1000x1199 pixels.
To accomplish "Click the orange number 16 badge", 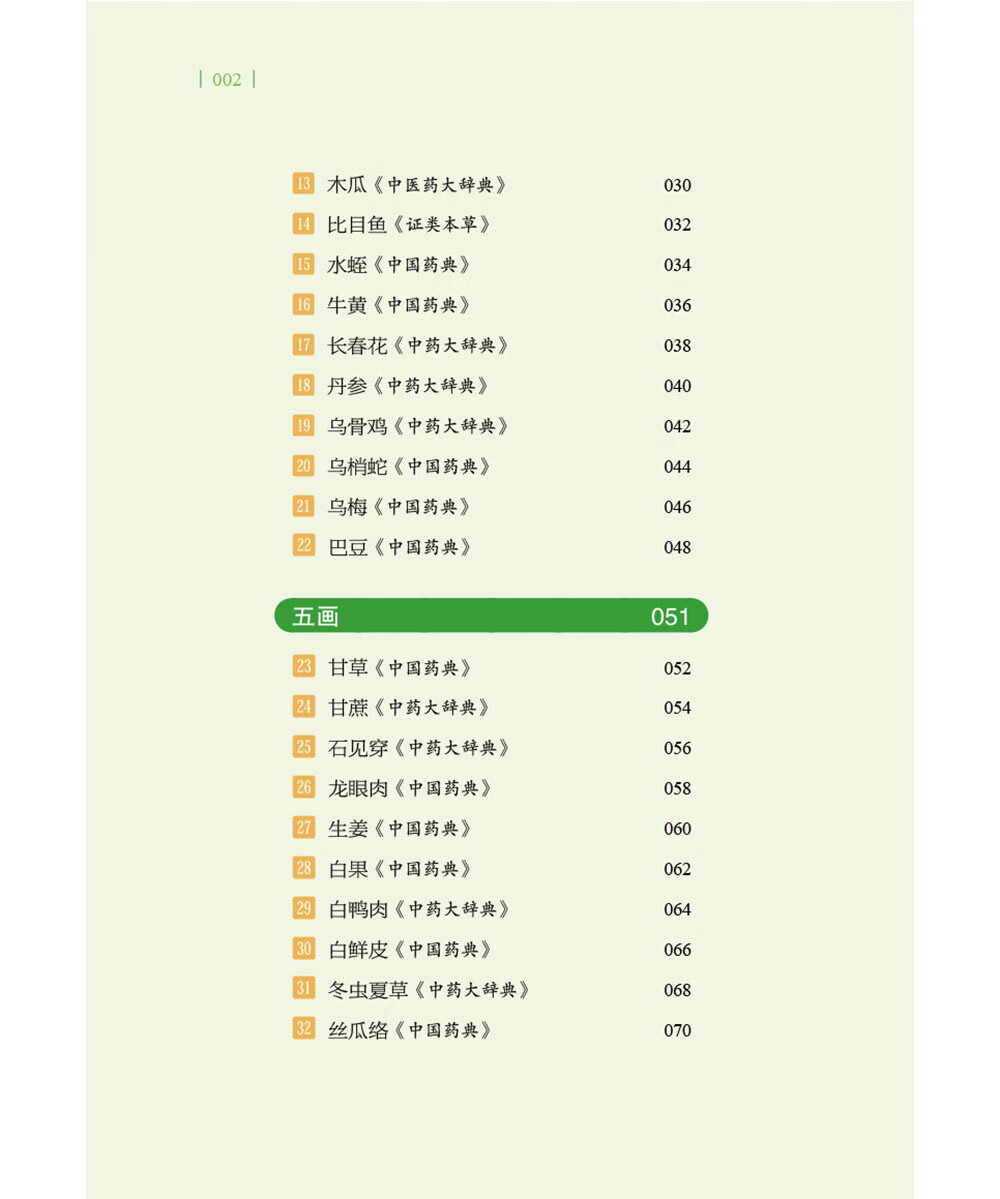I will 304,304.
